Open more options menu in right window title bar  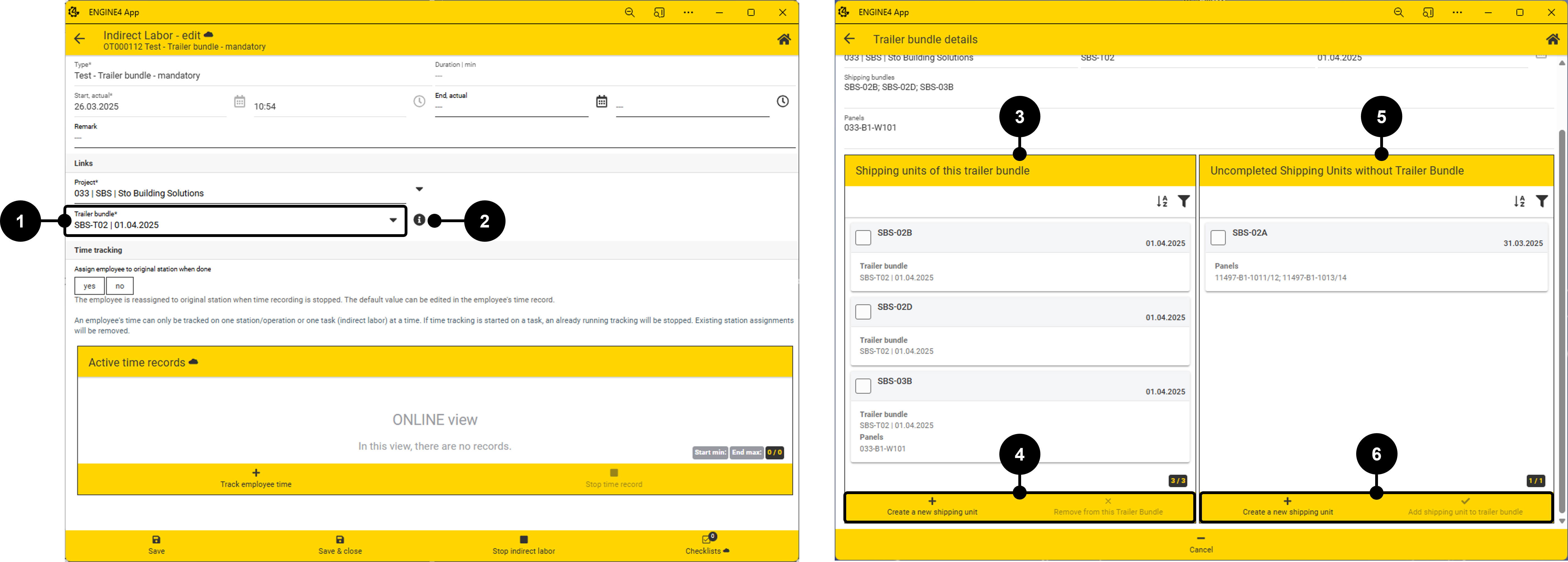tap(1457, 12)
